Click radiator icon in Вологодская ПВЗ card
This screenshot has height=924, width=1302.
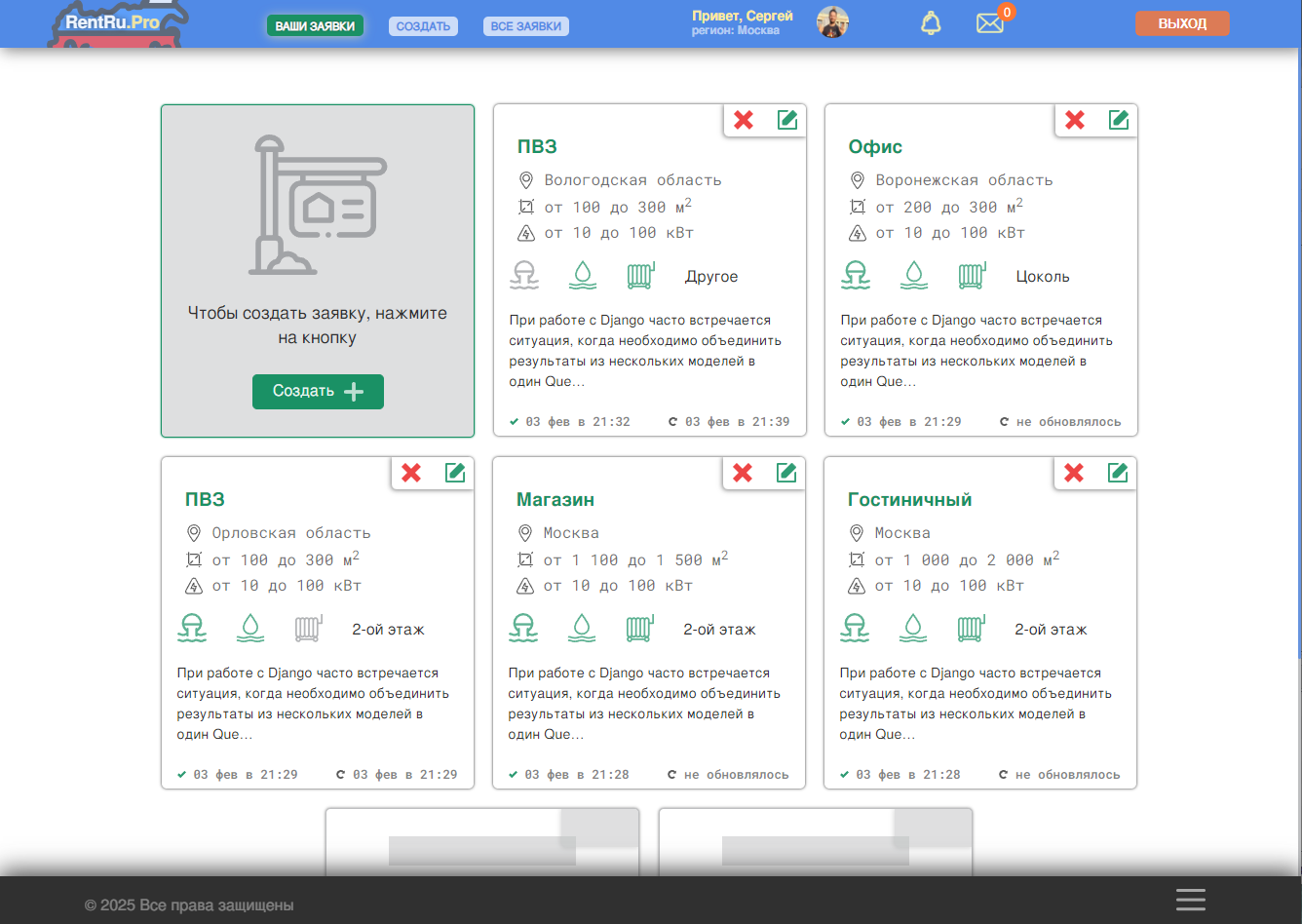(640, 276)
